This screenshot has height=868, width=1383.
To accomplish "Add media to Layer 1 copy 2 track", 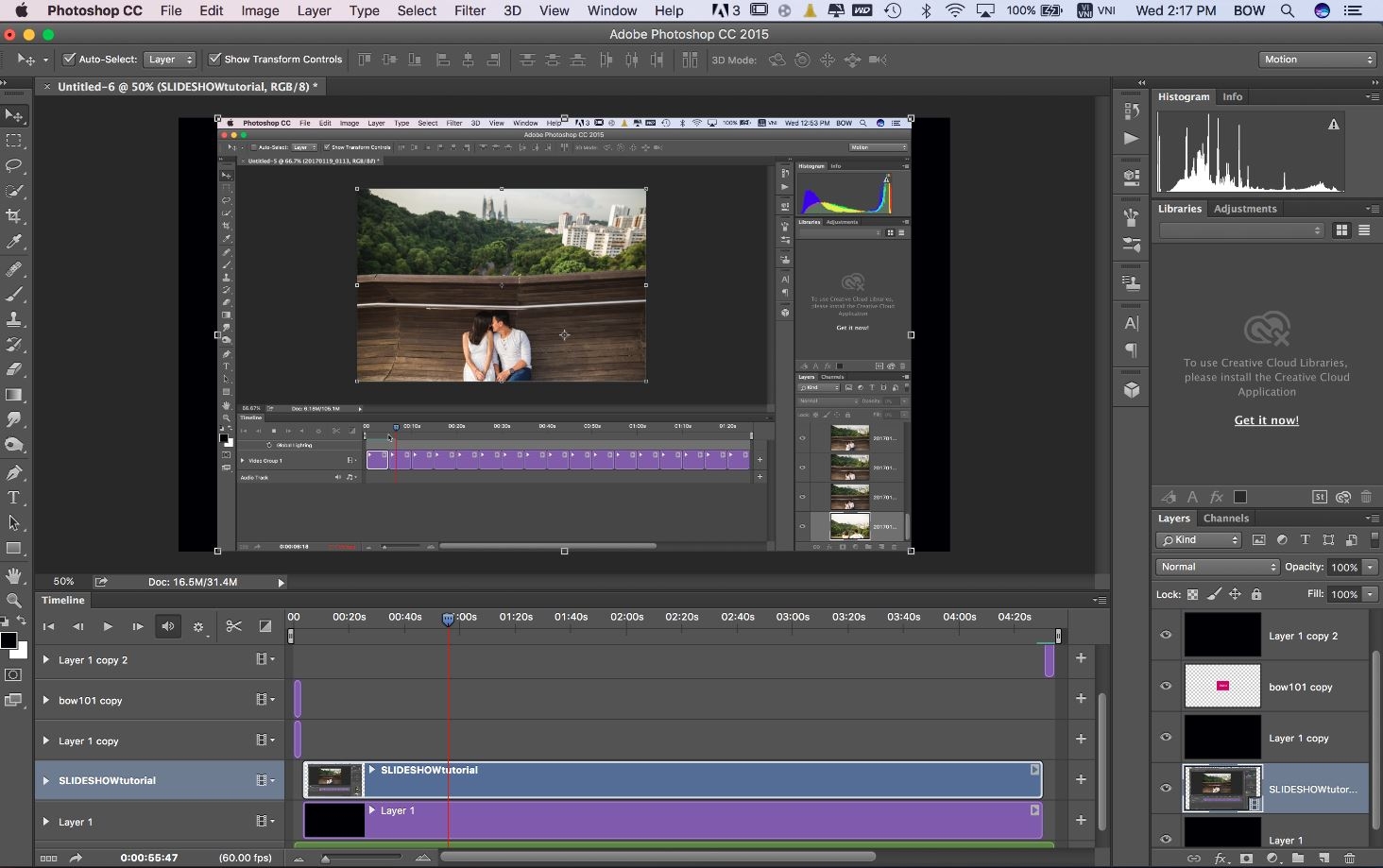I will click(1081, 657).
